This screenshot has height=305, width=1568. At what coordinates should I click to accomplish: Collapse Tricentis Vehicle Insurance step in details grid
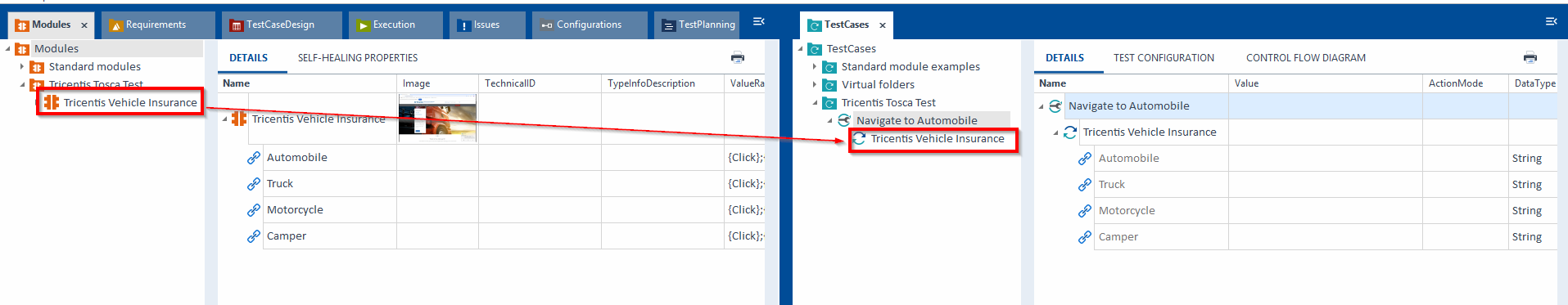(x=1055, y=132)
